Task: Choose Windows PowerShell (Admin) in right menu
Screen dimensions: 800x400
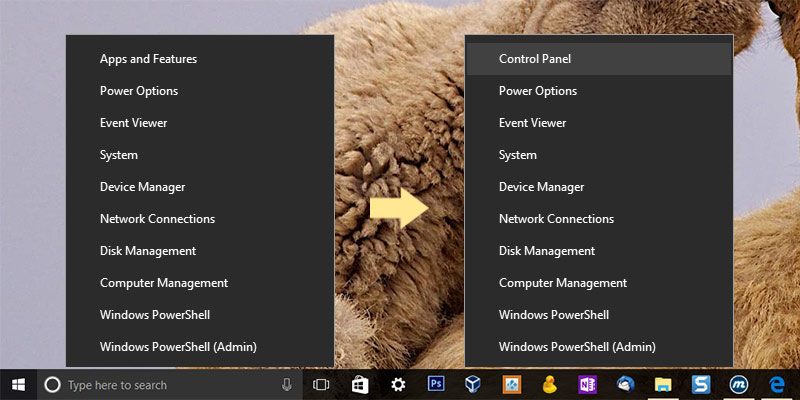Action: click(x=577, y=347)
